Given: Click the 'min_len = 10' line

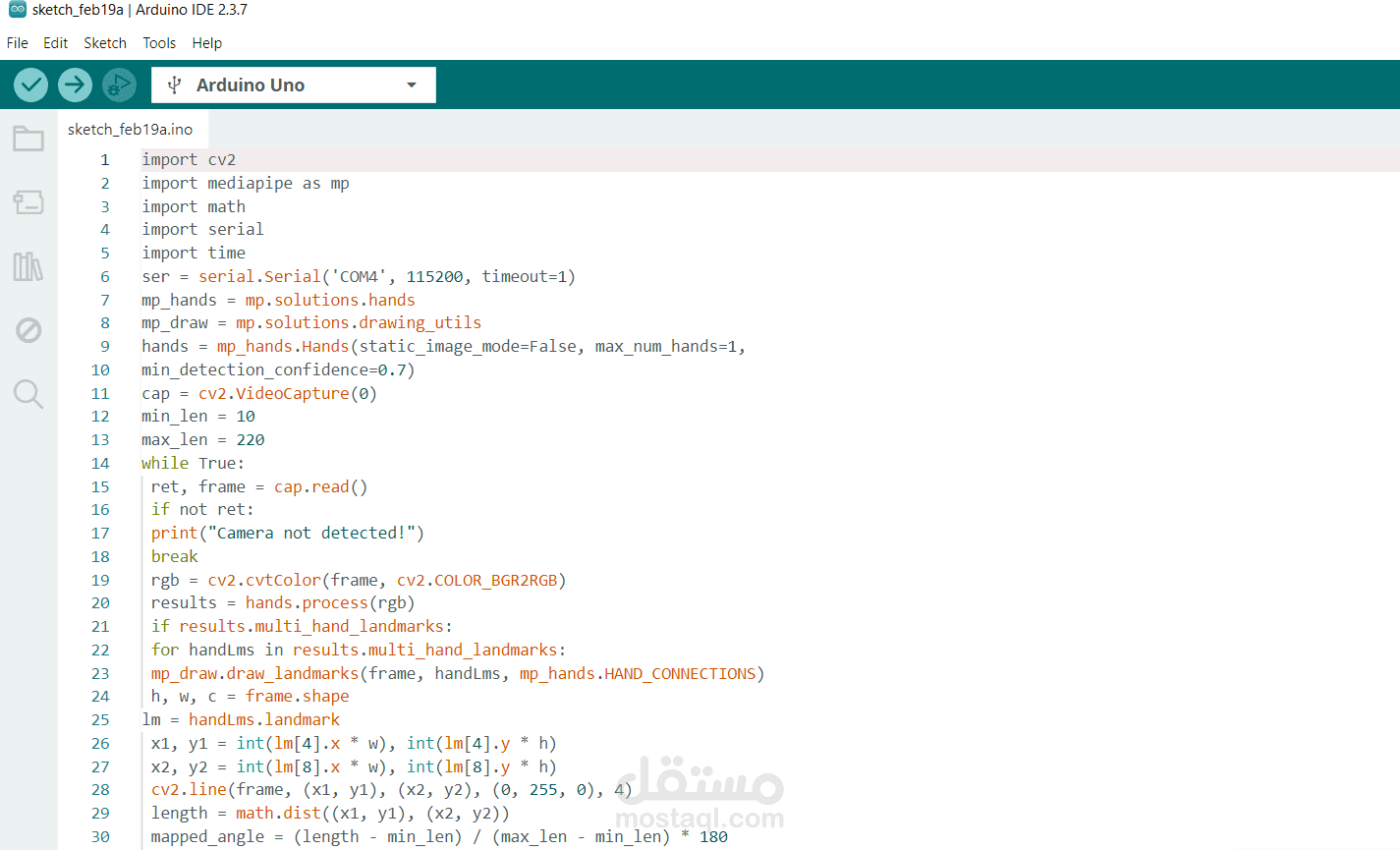Looking at the screenshot, I should pyautogui.click(x=198, y=417).
